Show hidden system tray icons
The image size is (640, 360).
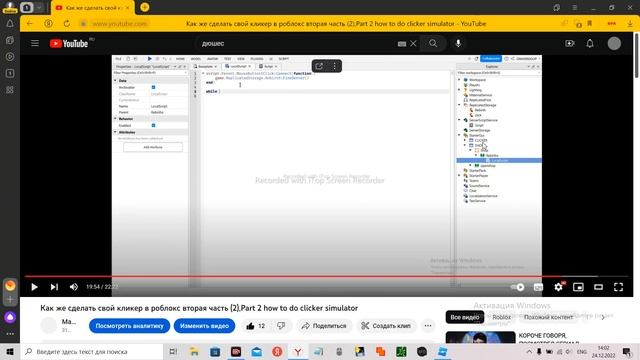coord(529,351)
